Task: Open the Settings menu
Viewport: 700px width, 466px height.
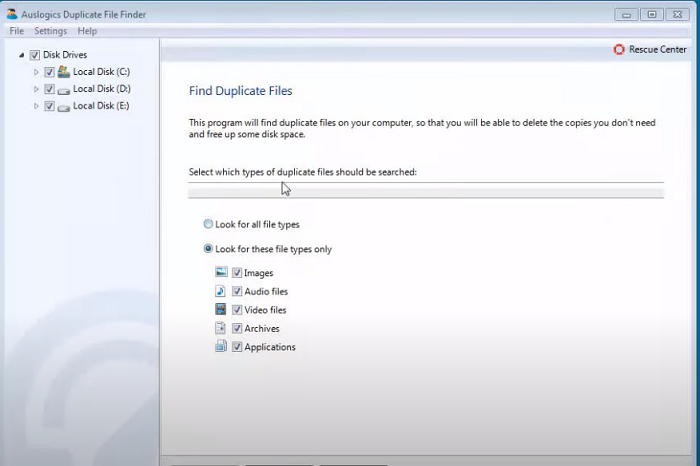Action: click(50, 31)
